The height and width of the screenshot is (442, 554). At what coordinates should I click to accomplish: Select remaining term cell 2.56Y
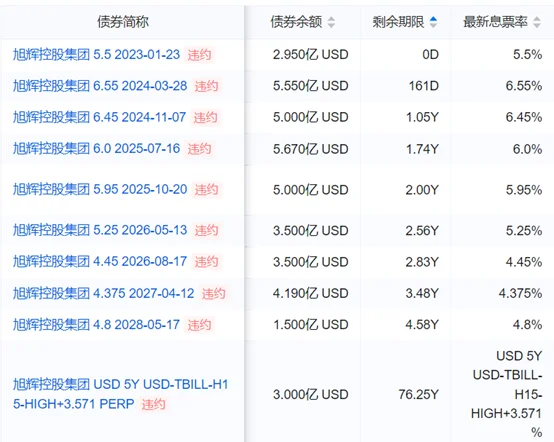[422, 230]
